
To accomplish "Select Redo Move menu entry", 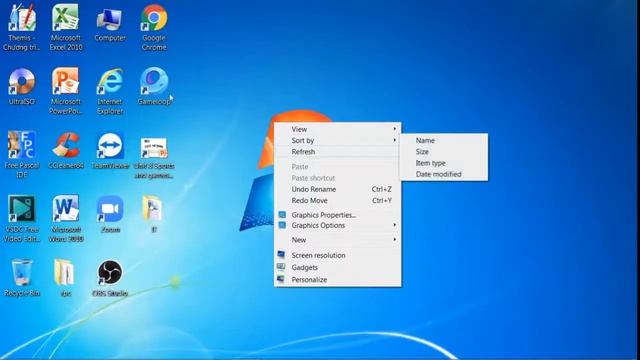I will (338, 201).
